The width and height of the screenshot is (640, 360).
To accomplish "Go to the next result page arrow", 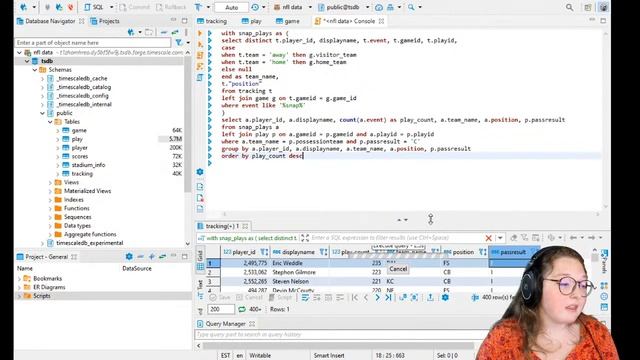I will [x=377, y=298].
